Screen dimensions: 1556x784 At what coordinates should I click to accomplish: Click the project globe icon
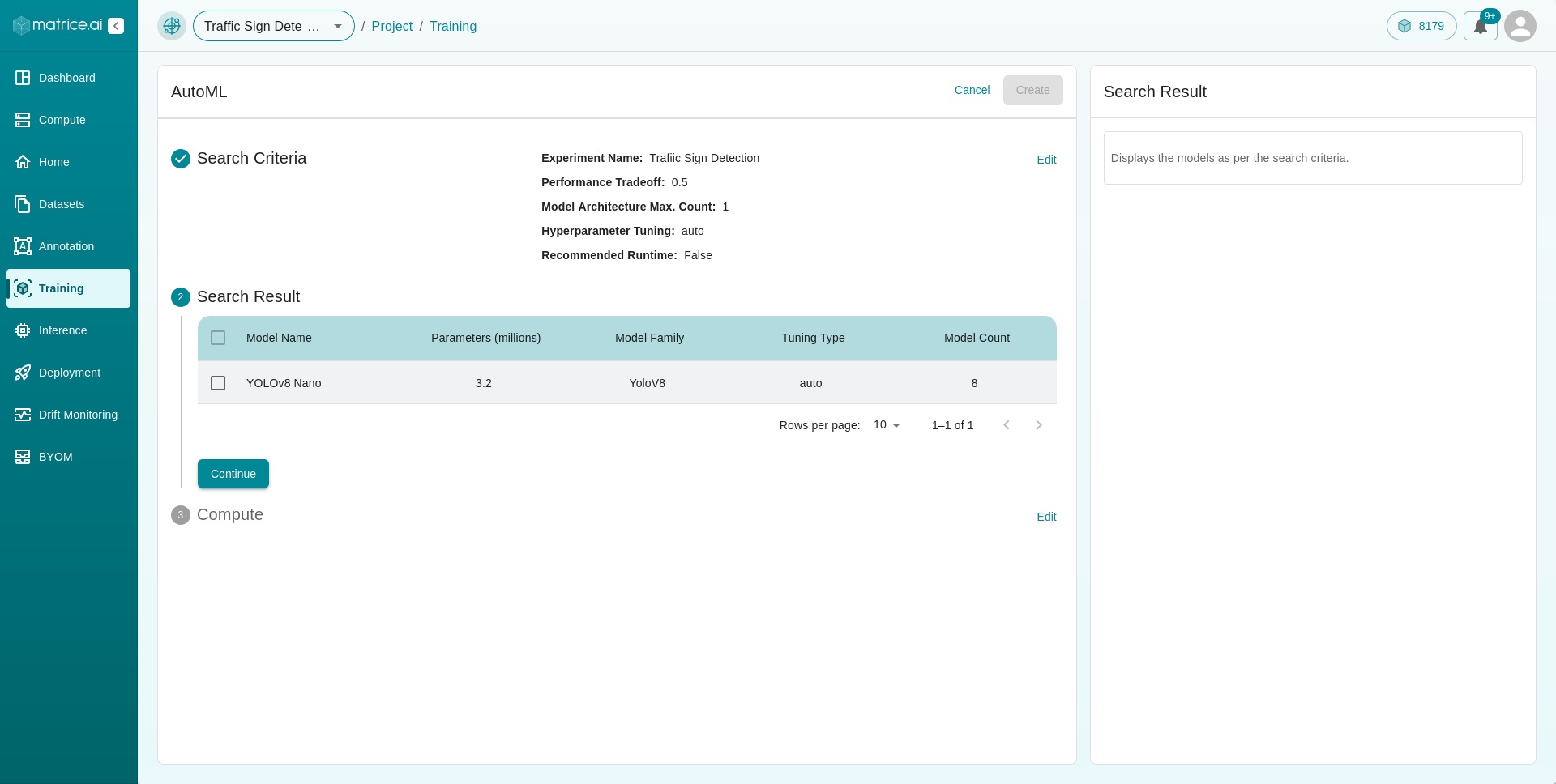[x=172, y=26]
